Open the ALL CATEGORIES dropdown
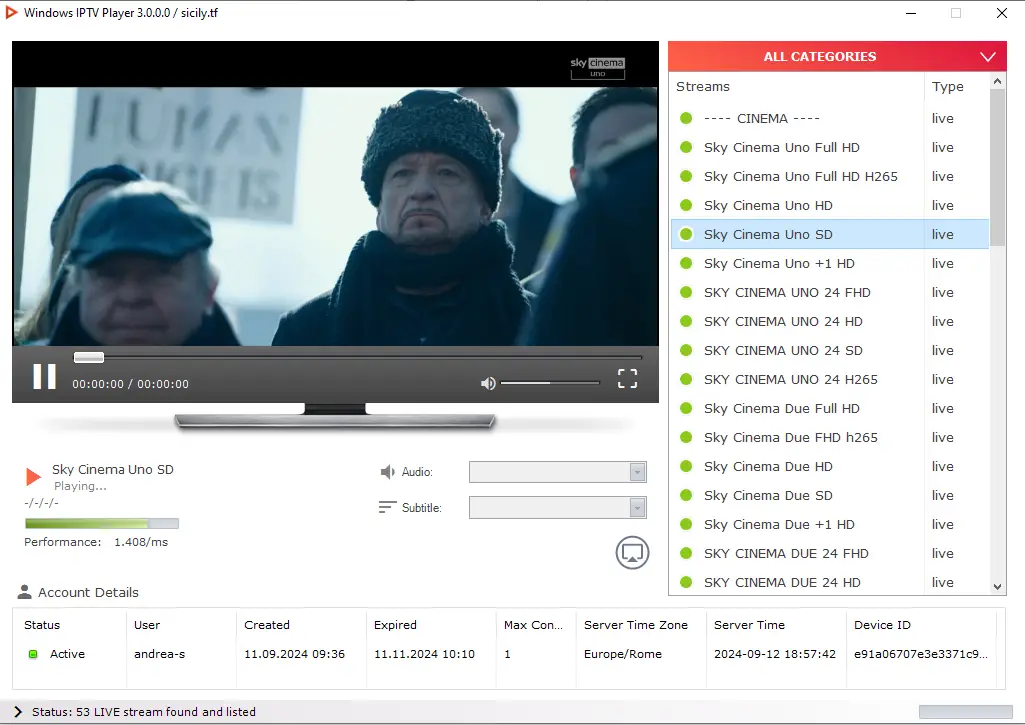Image resolution: width=1025 pixels, height=725 pixels. (837, 56)
